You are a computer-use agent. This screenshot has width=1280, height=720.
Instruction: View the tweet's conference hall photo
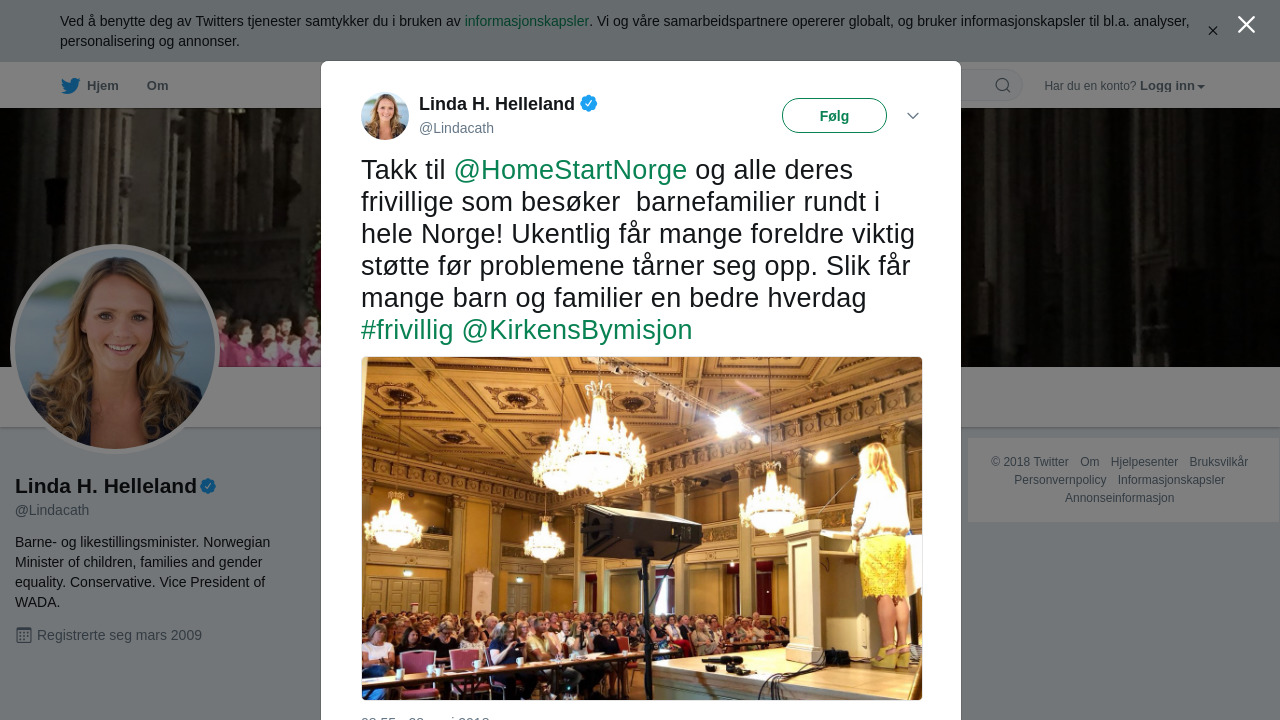click(642, 528)
